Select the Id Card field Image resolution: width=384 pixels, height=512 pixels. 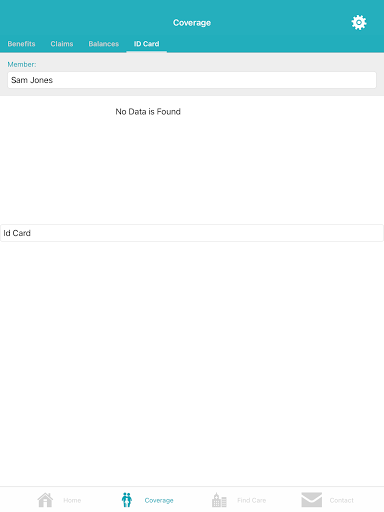pos(192,233)
